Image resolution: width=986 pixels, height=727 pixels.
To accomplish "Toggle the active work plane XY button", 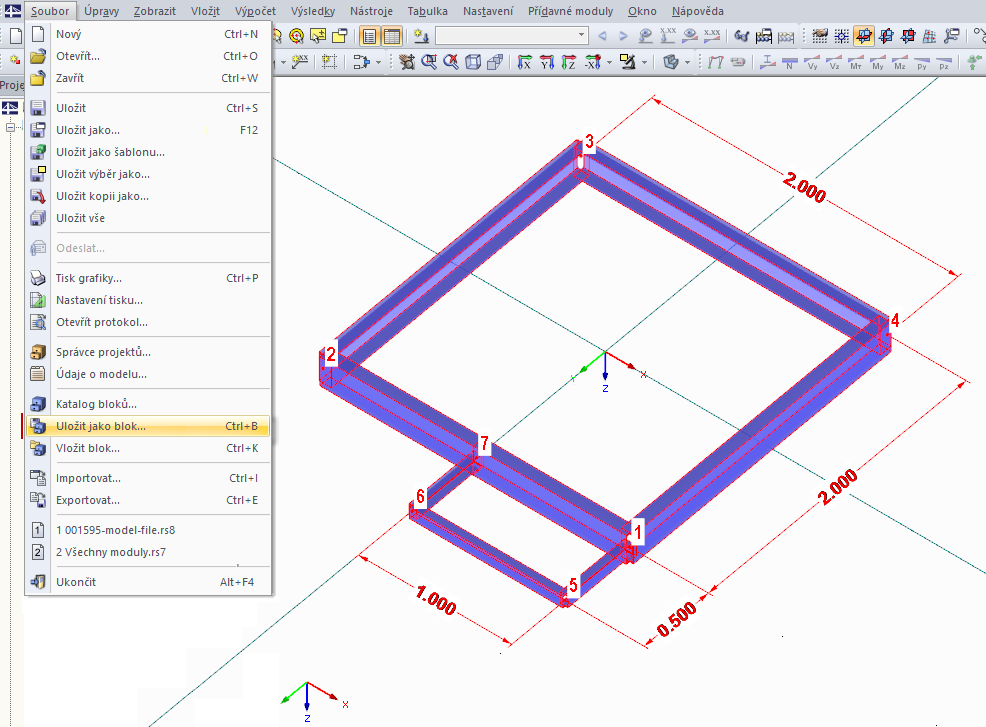I will coord(864,36).
